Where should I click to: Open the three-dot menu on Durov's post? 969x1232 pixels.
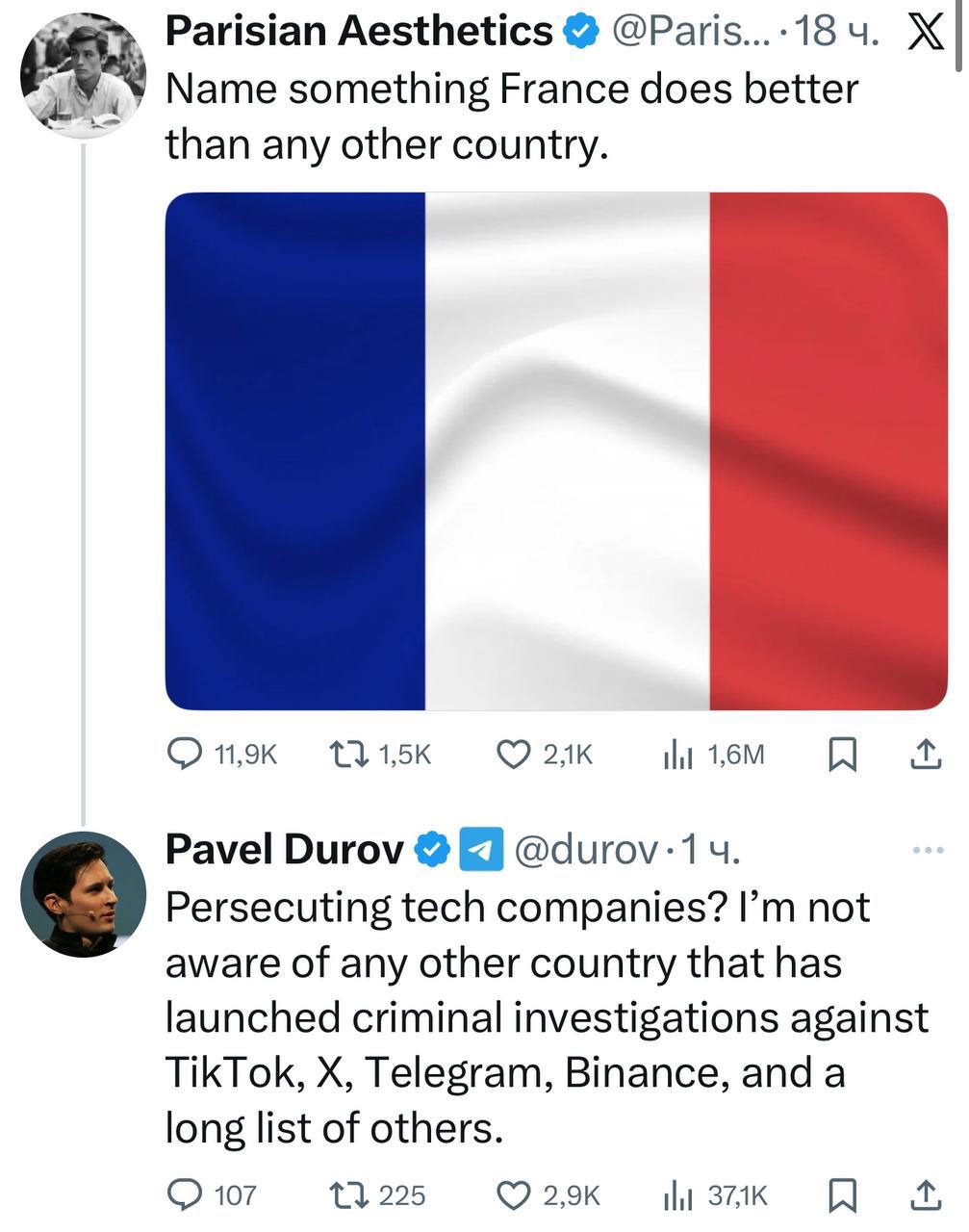coord(929,850)
